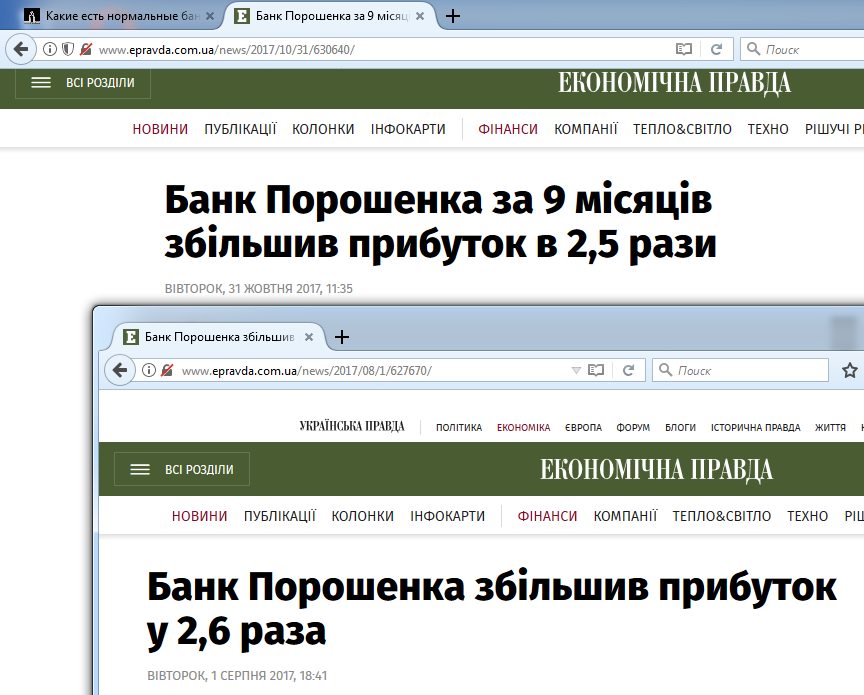Open КОЛОНКИ in front window navigation
This screenshot has height=695, width=864.
tap(363, 516)
